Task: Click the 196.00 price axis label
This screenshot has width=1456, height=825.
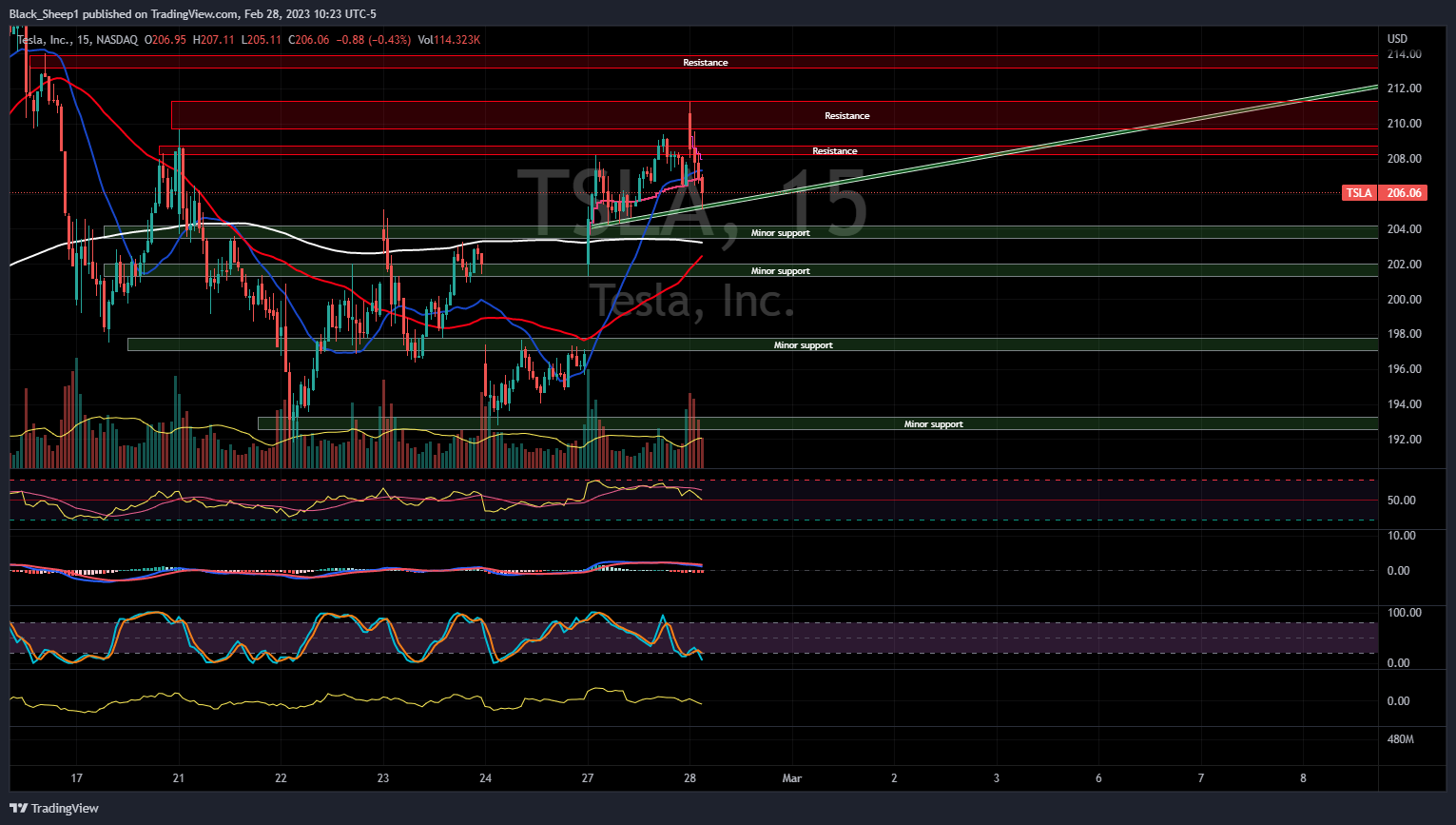Action: coord(1404,369)
